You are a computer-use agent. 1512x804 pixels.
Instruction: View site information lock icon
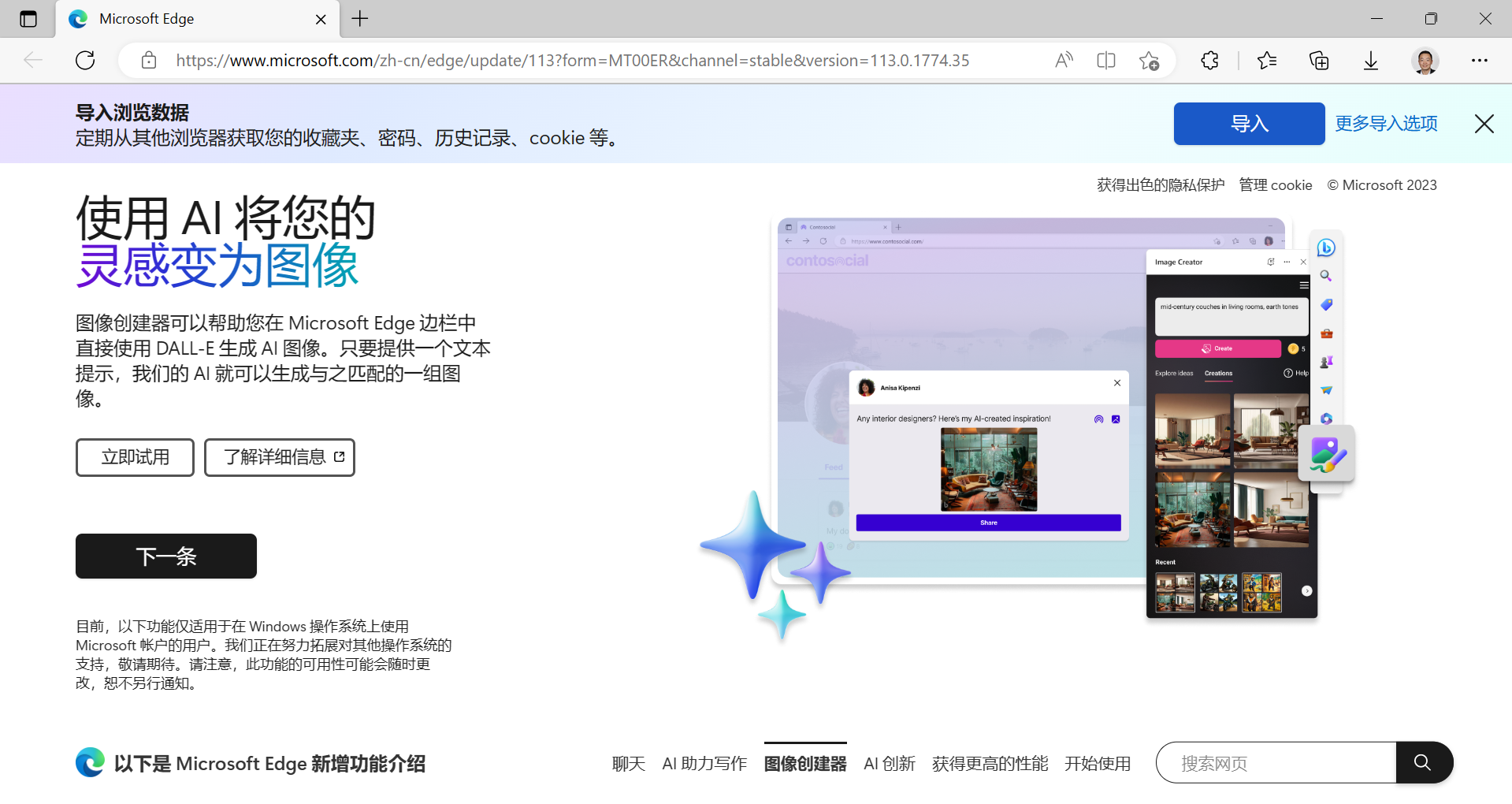pyautogui.click(x=148, y=61)
